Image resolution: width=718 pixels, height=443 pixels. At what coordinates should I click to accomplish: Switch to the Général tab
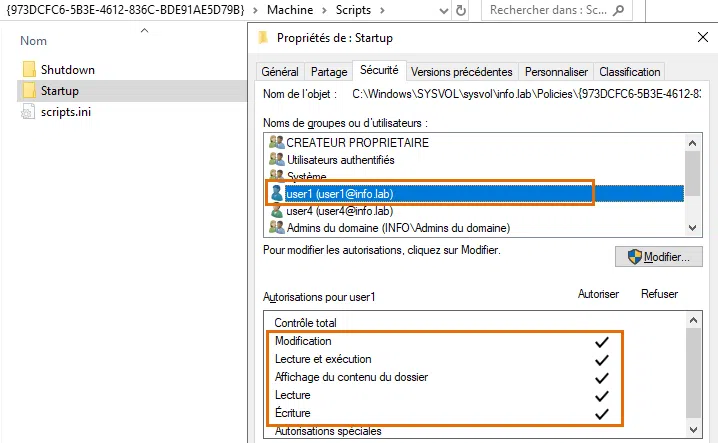[x=280, y=72]
